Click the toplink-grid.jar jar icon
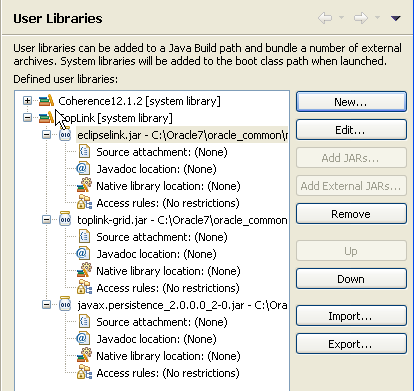This screenshot has width=414, height=391. click(65, 220)
